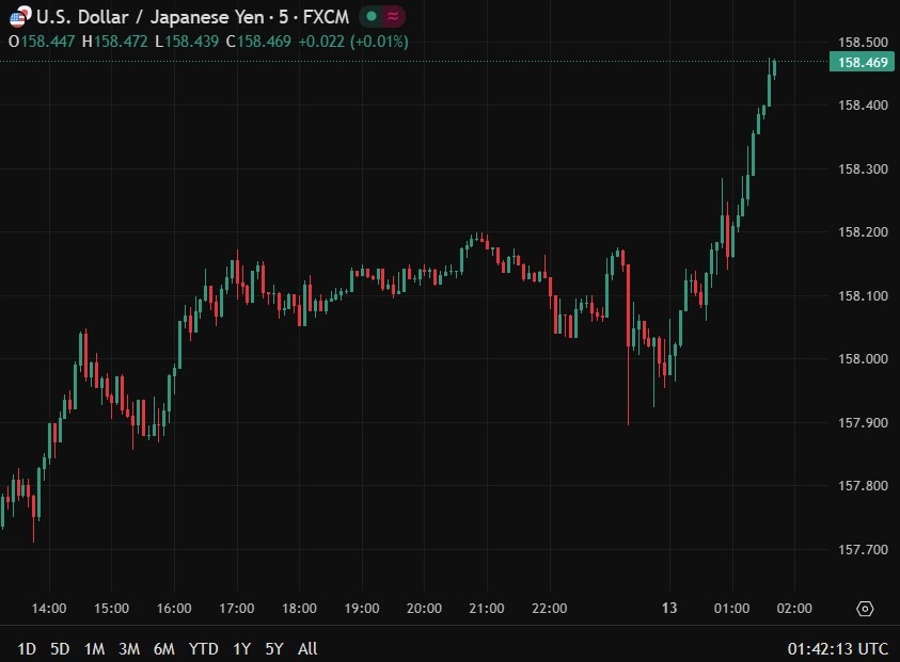This screenshot has height=662, width=900.
Task: Click the FXCM exchange name in the title
Action: coord(325,17)
